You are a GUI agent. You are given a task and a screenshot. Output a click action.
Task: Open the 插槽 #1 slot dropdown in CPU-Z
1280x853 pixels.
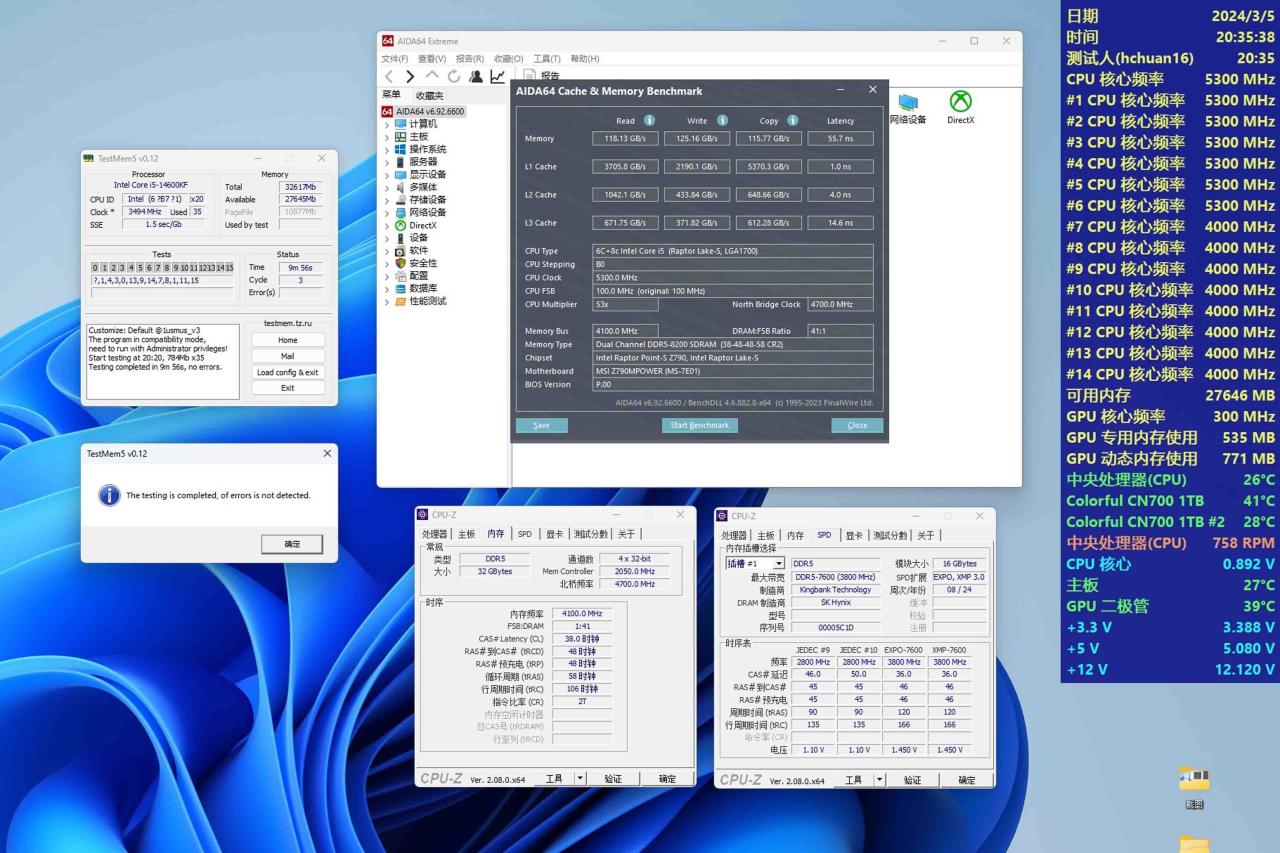point(779,564)
